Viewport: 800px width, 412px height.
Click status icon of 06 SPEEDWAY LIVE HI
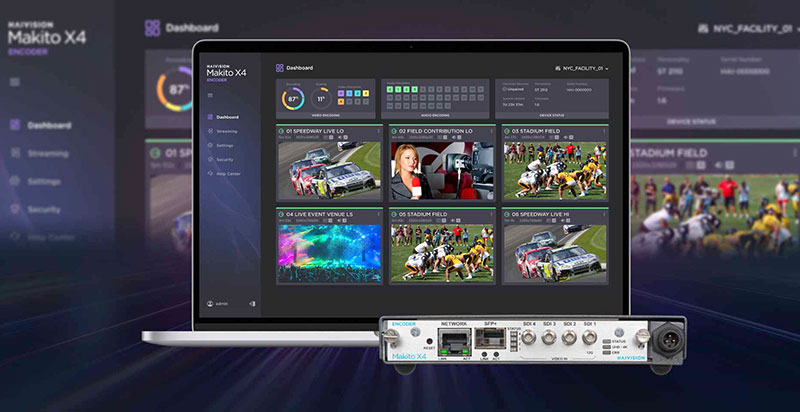(x=507, y=214)
